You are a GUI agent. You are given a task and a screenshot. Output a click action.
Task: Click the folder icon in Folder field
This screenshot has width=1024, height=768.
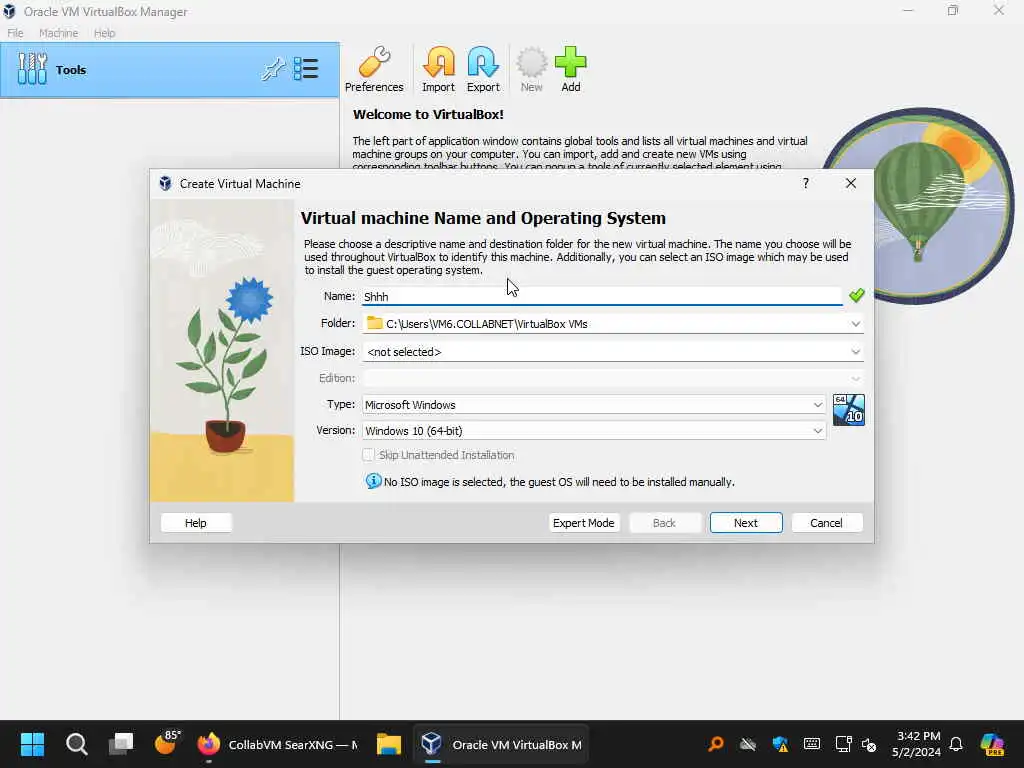tap(374, 323)
